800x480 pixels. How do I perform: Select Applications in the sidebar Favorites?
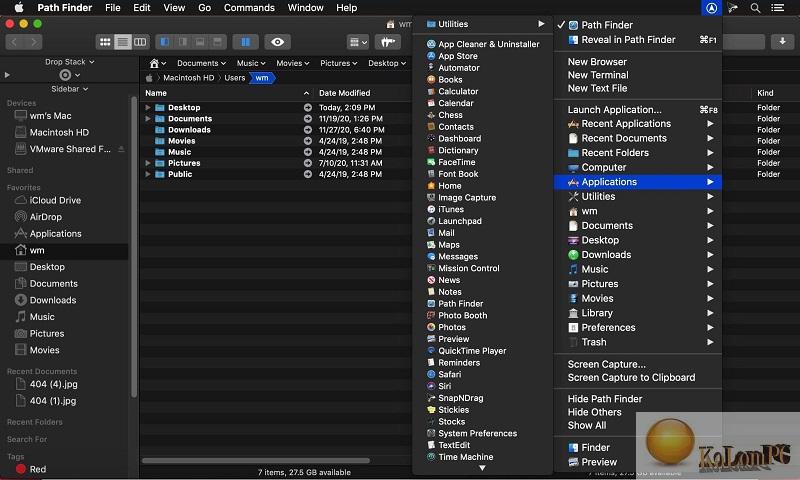[x=56, y=234]
